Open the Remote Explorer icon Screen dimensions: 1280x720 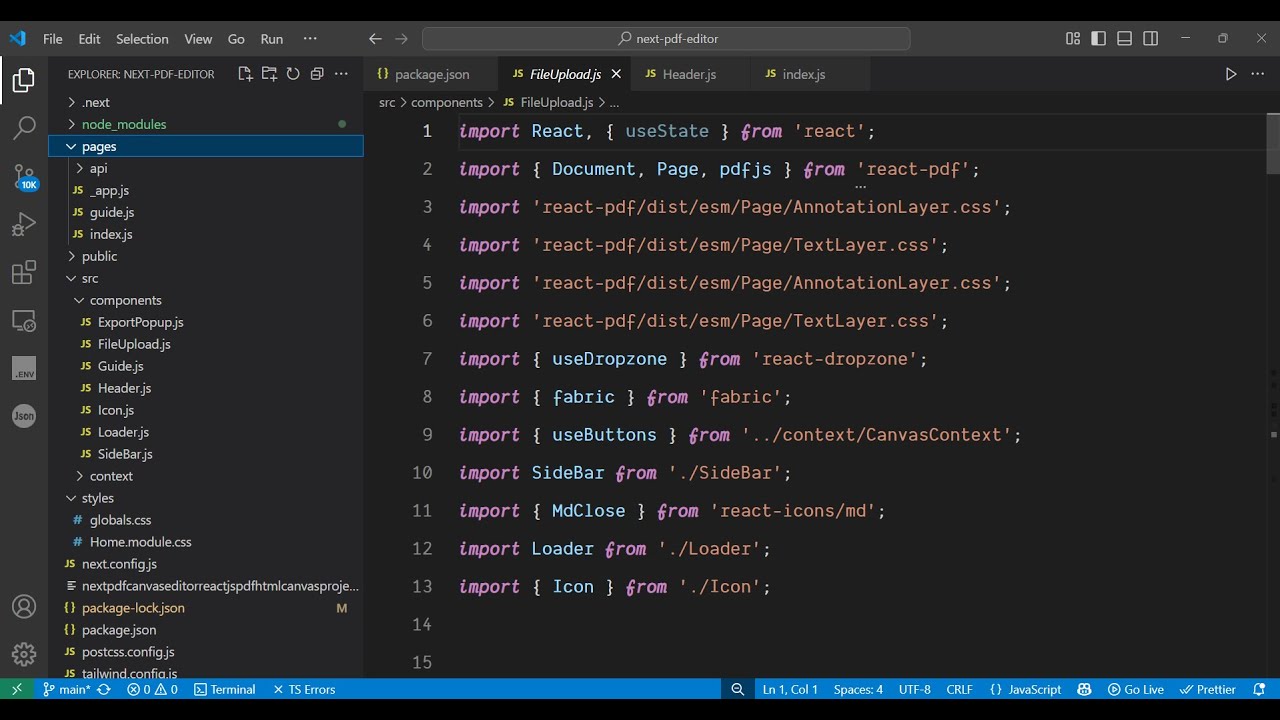[x=24, y=321]
